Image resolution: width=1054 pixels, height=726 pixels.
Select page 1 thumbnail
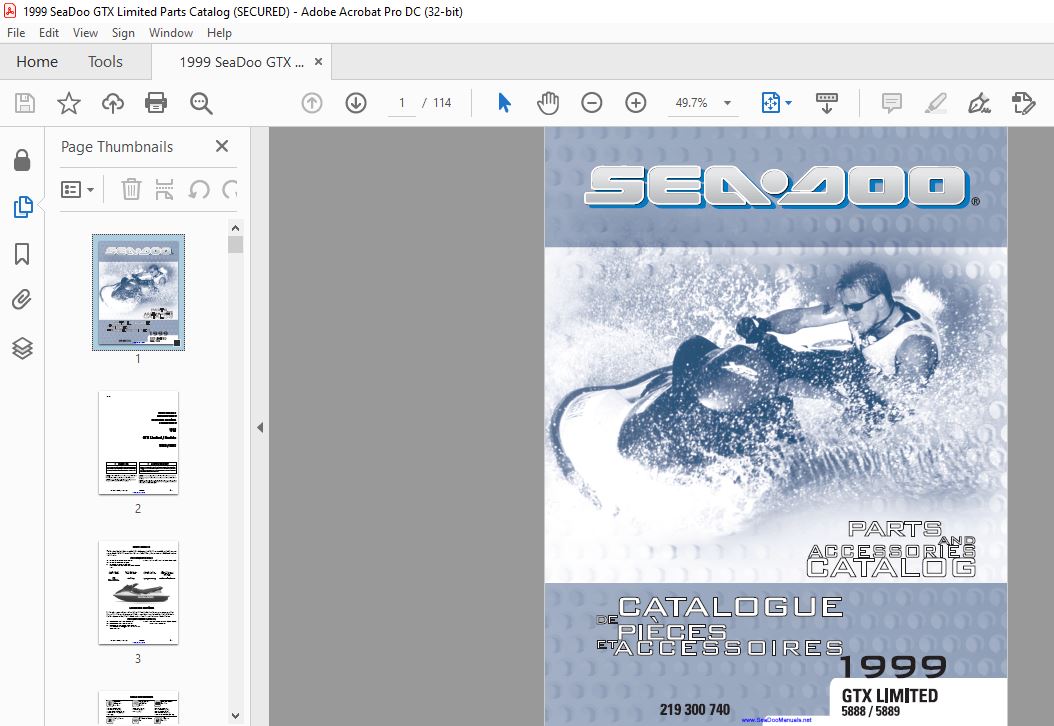click(x=138, y=292)
